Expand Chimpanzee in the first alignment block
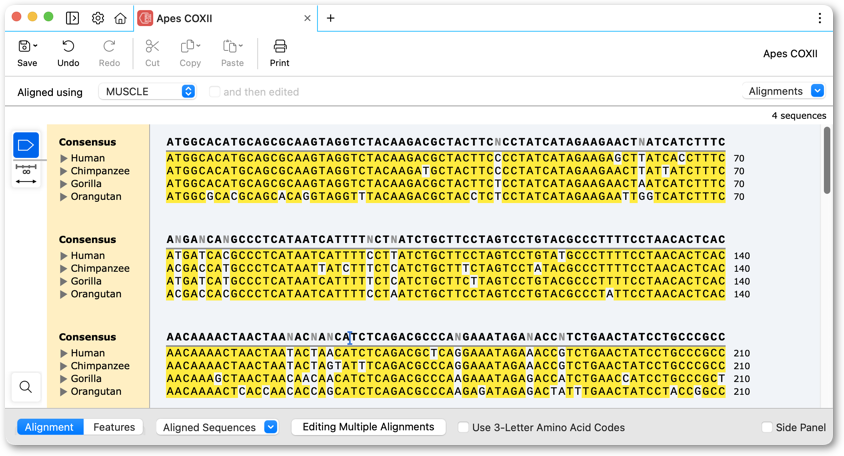The width and height of the screenshot is (844, 456). tap(64, 171)
